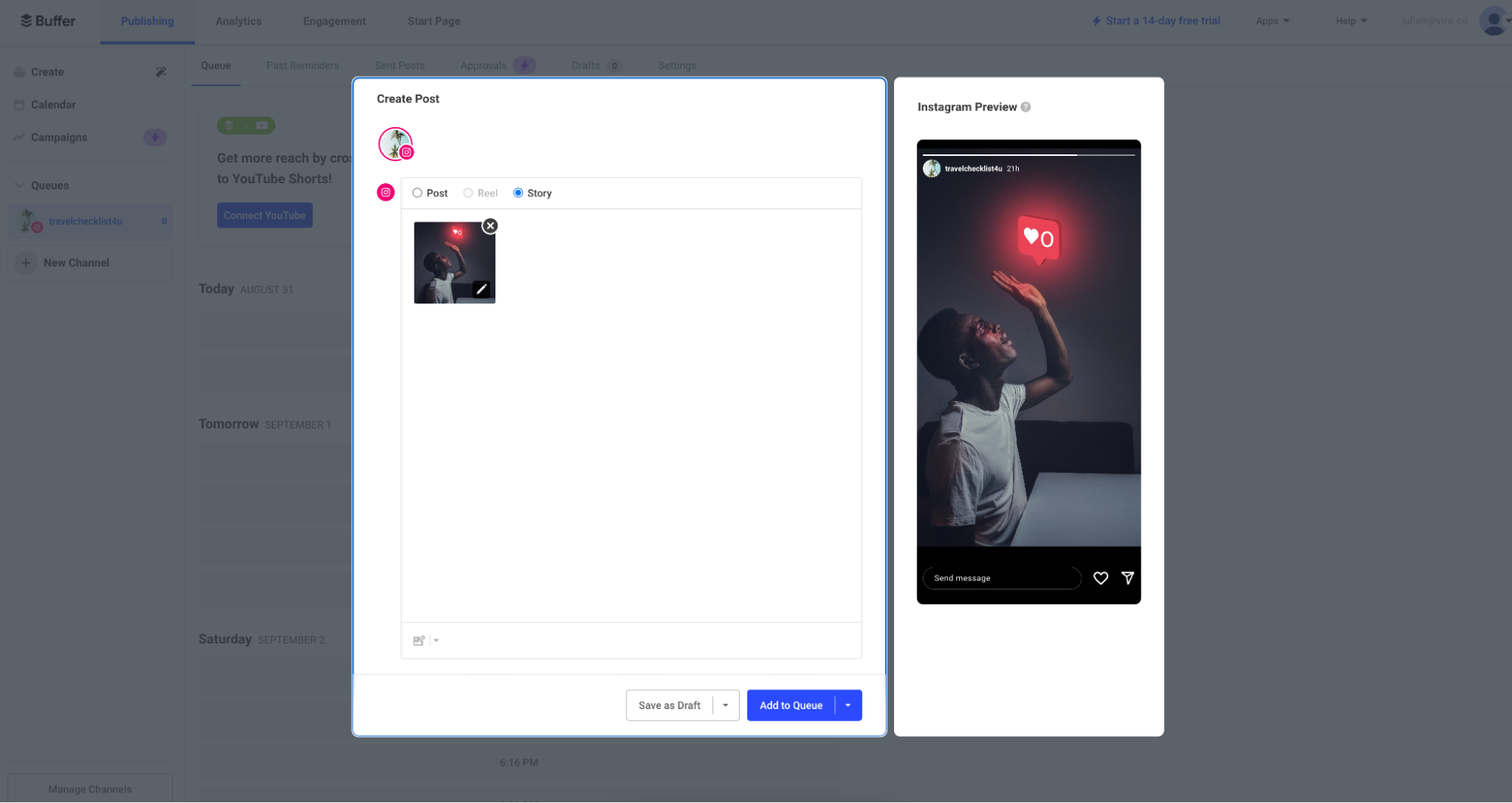Expand the media options arrow in composer footer
Viewport: 1512px width, 803px height.
coord(436,640)
